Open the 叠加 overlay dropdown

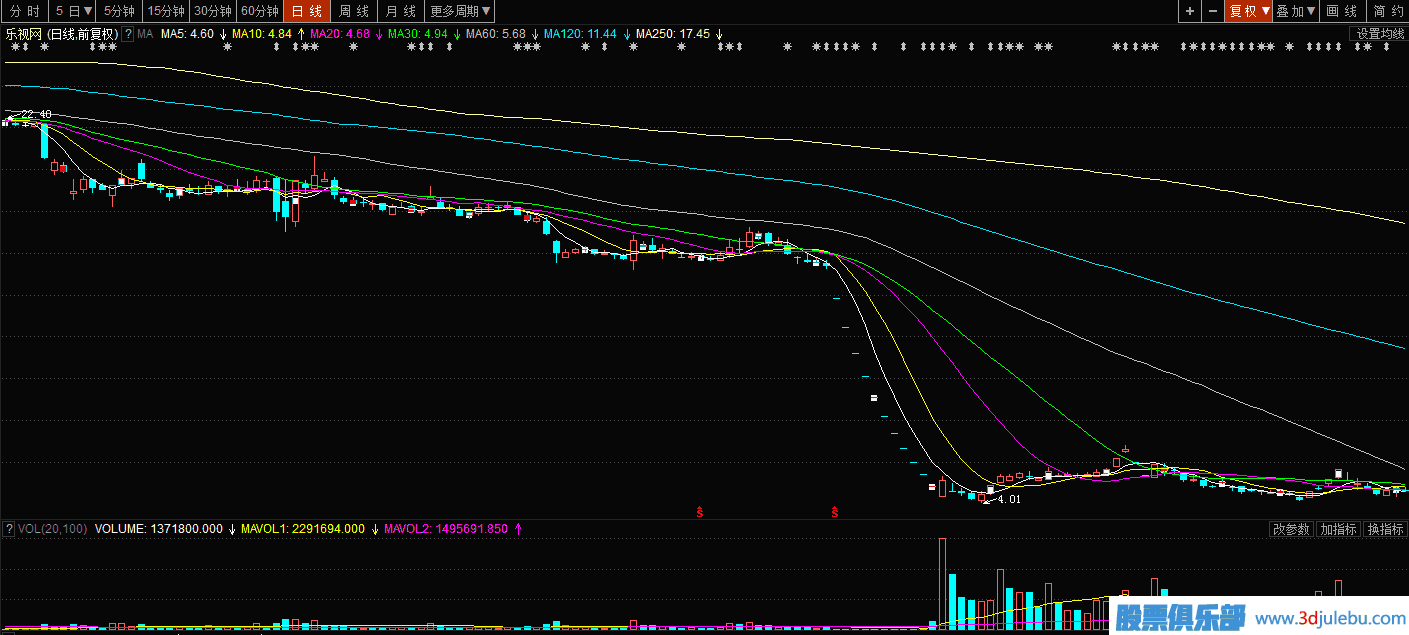(x=1297, y=11)
